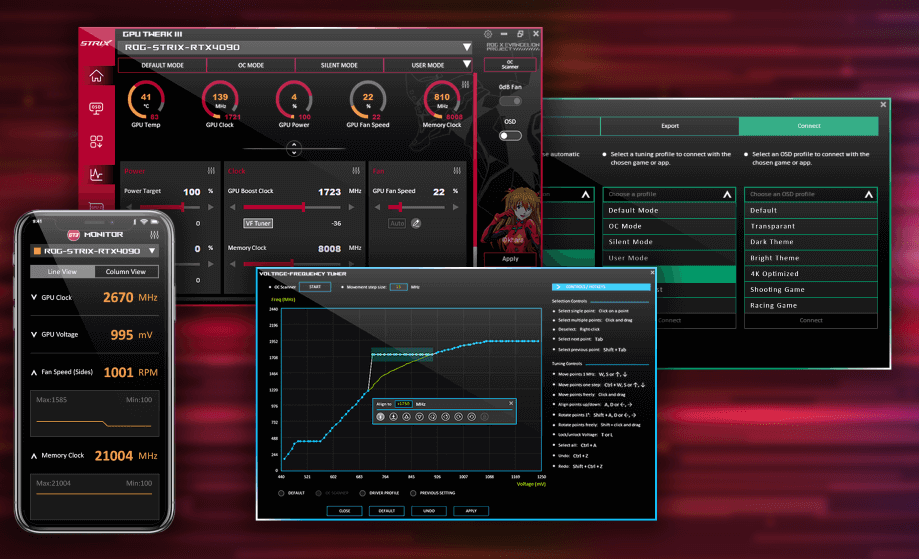The height and width of the screenshot is (559, 919).
Task: Open utilities download icon in GPU Tweak sidebar
Action: 96,141
